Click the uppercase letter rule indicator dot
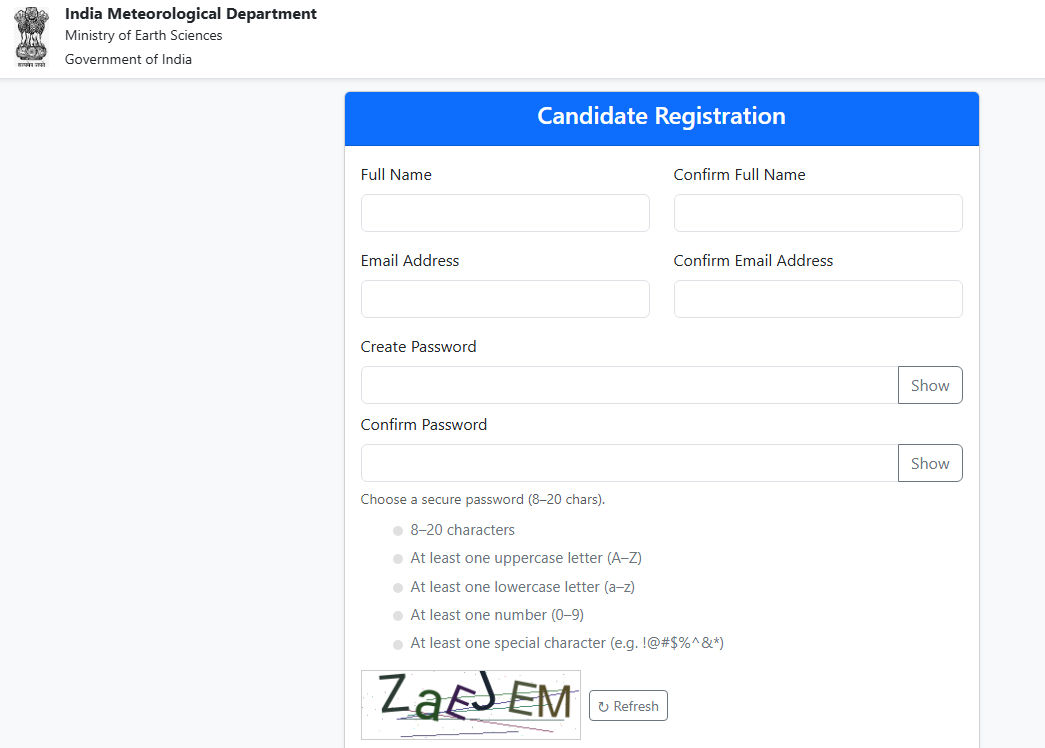Viewport: 1045px width, 748px height. coord(398,560)
